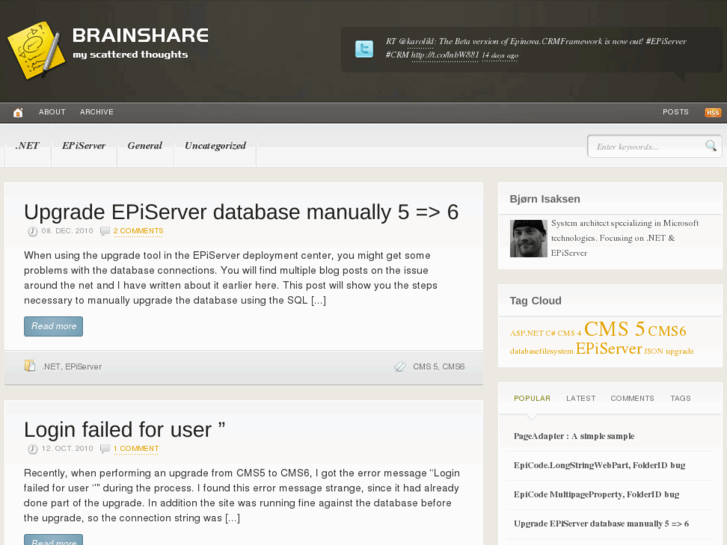
Task: Click tag icon beside CMS 5, CMS6
Action: [400, 366]
